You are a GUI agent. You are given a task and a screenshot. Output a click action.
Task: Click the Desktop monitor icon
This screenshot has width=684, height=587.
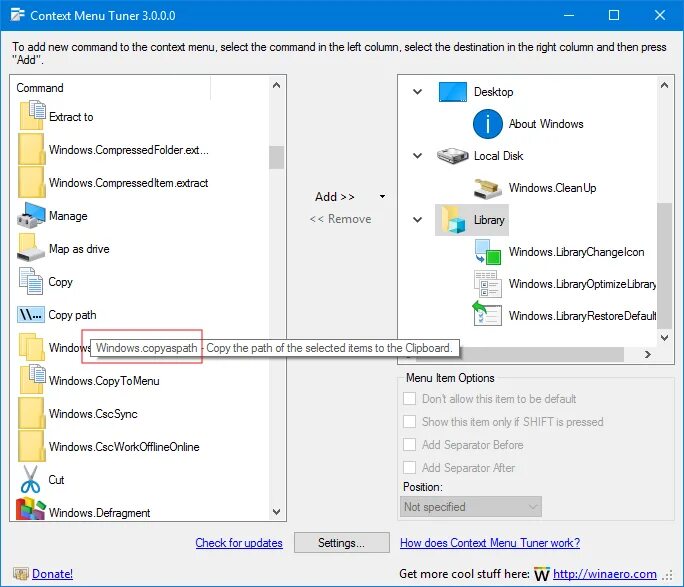(x=453, y=92)
